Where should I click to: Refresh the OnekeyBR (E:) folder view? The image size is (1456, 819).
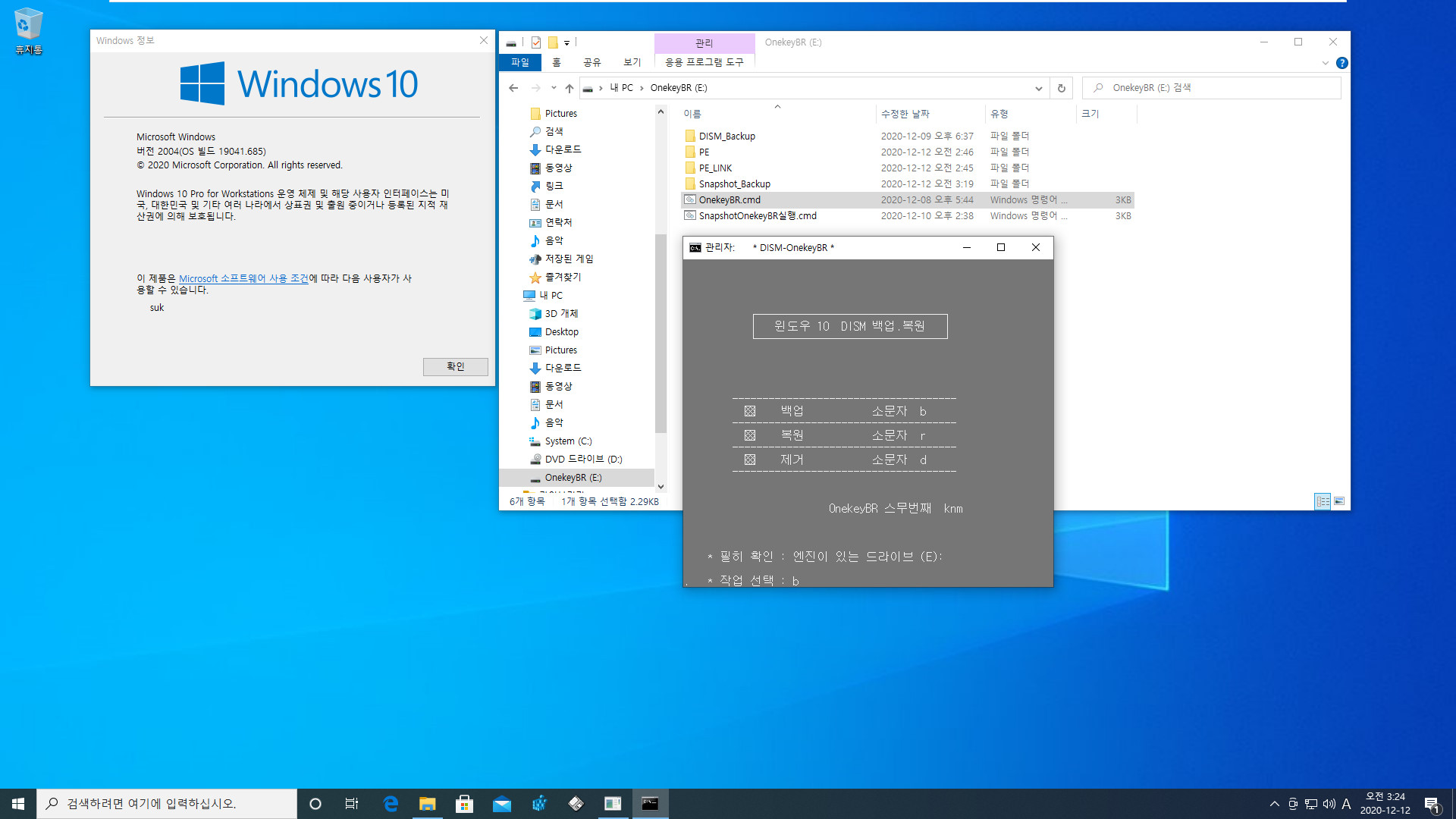(1061, 88)
